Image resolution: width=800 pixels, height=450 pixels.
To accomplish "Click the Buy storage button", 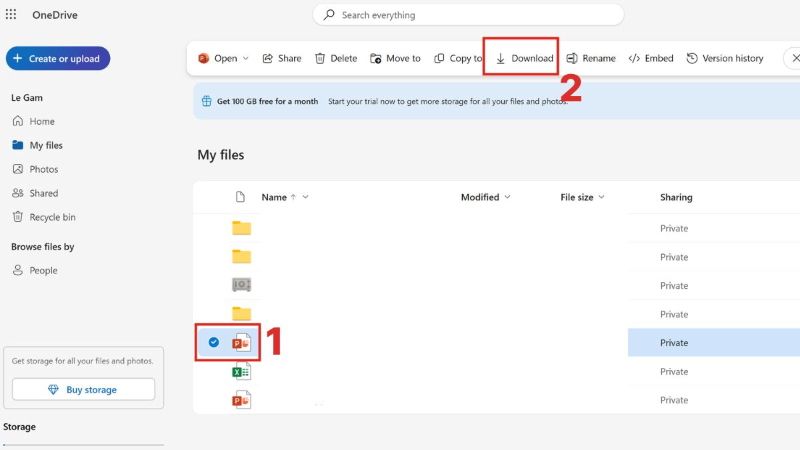I will pos(83,389).
